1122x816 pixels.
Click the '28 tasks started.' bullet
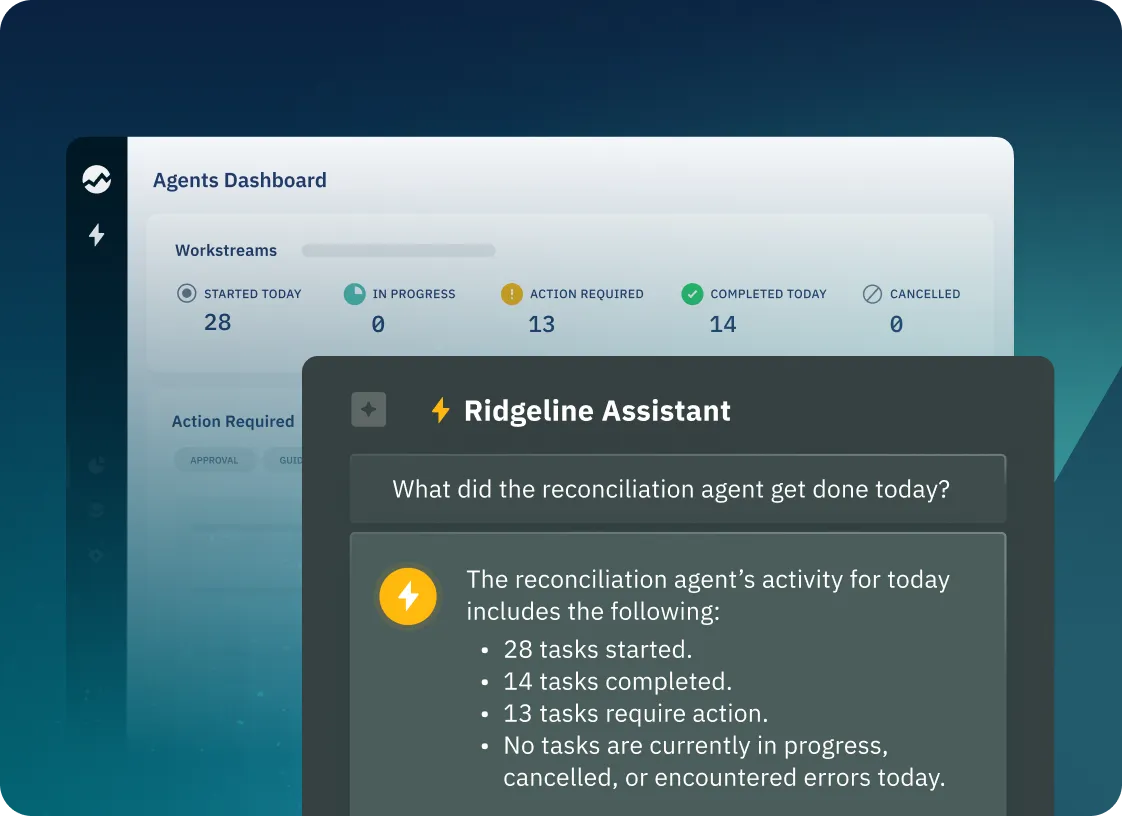tap(598, 649)
